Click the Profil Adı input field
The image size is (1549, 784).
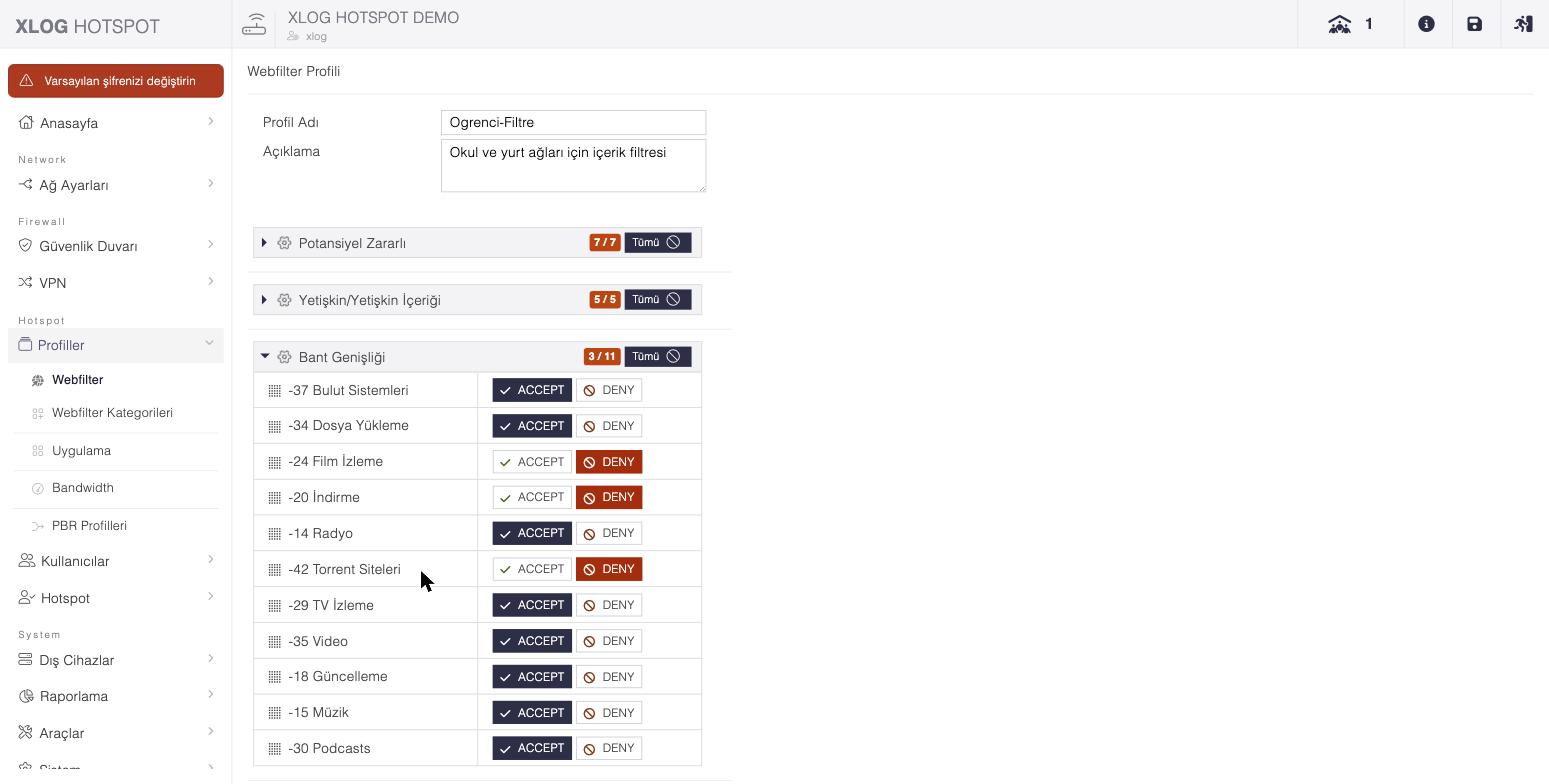(x=573, y=122)
